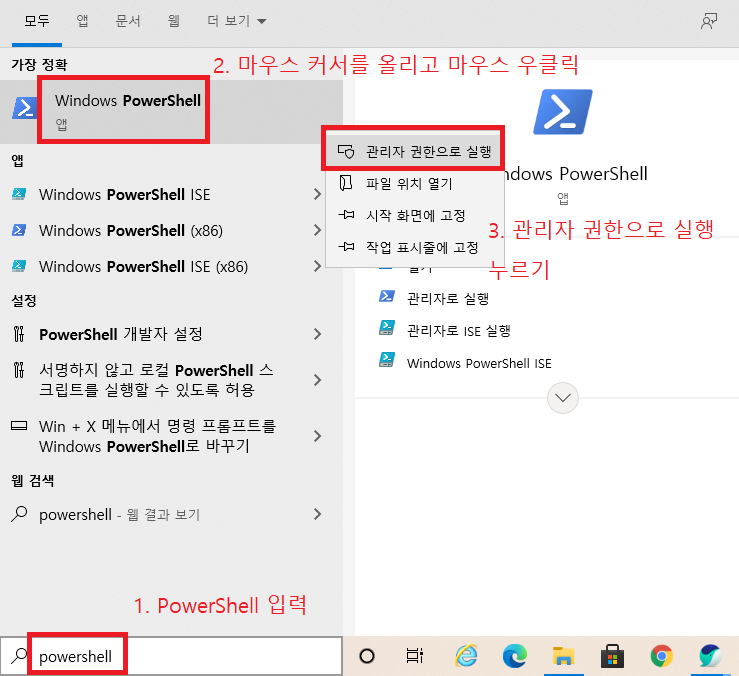Expand arrow for Windows PowerShell ISE

[318, 194]
